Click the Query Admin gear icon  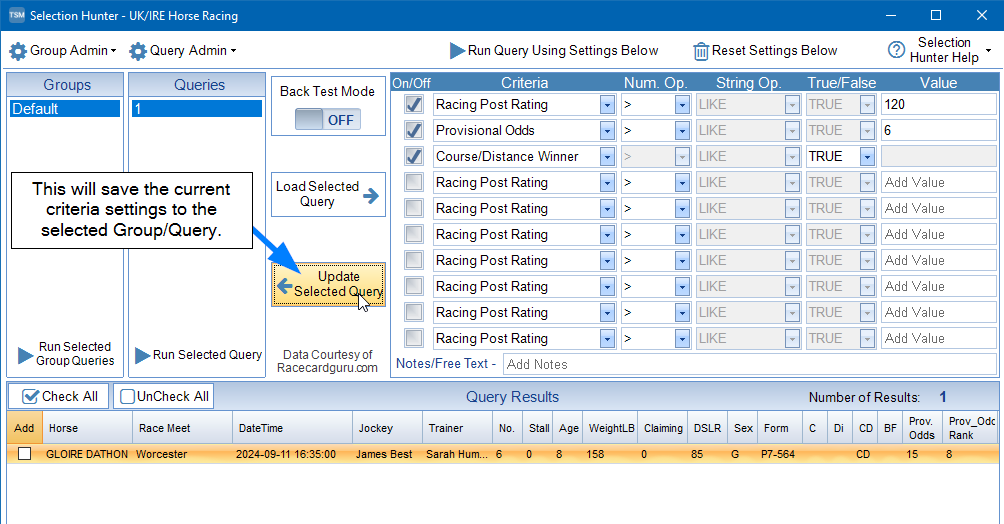tap(138, 51)
